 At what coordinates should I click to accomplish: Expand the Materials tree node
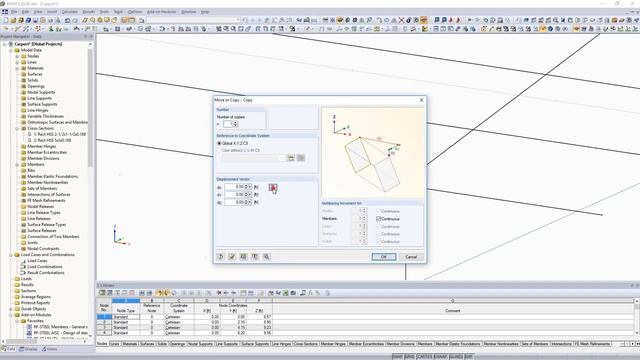pyautogui.click(x=18, y=68)
